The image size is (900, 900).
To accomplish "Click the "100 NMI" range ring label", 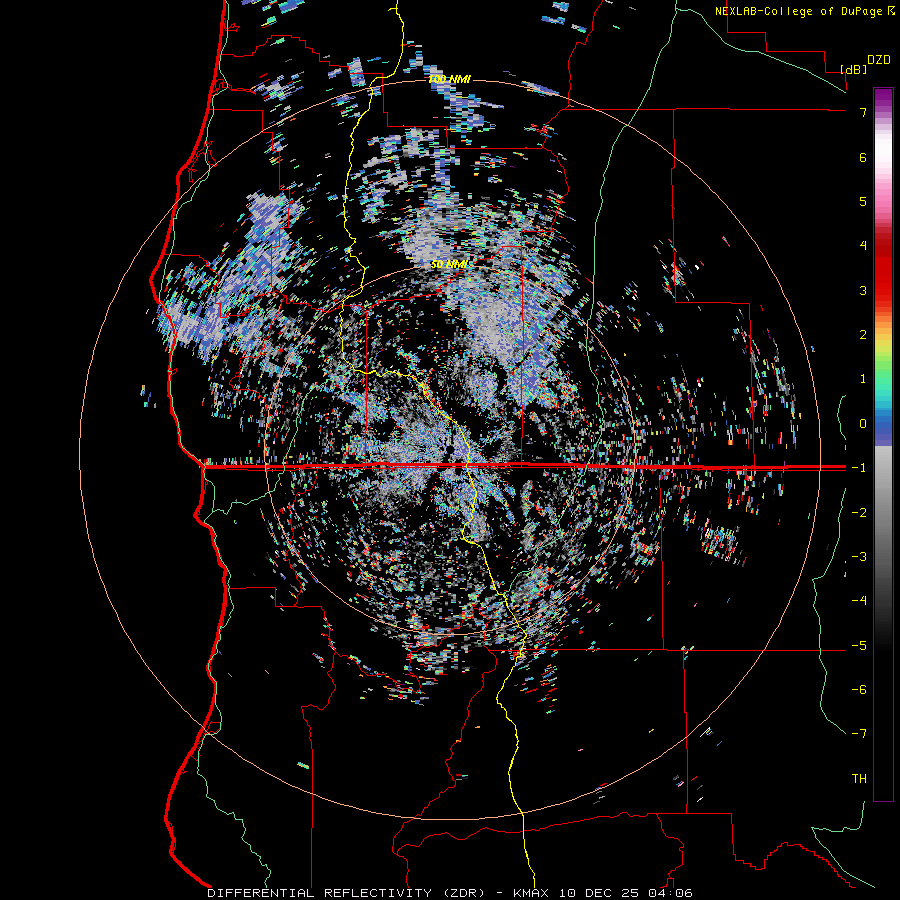I will click(450, 79).
